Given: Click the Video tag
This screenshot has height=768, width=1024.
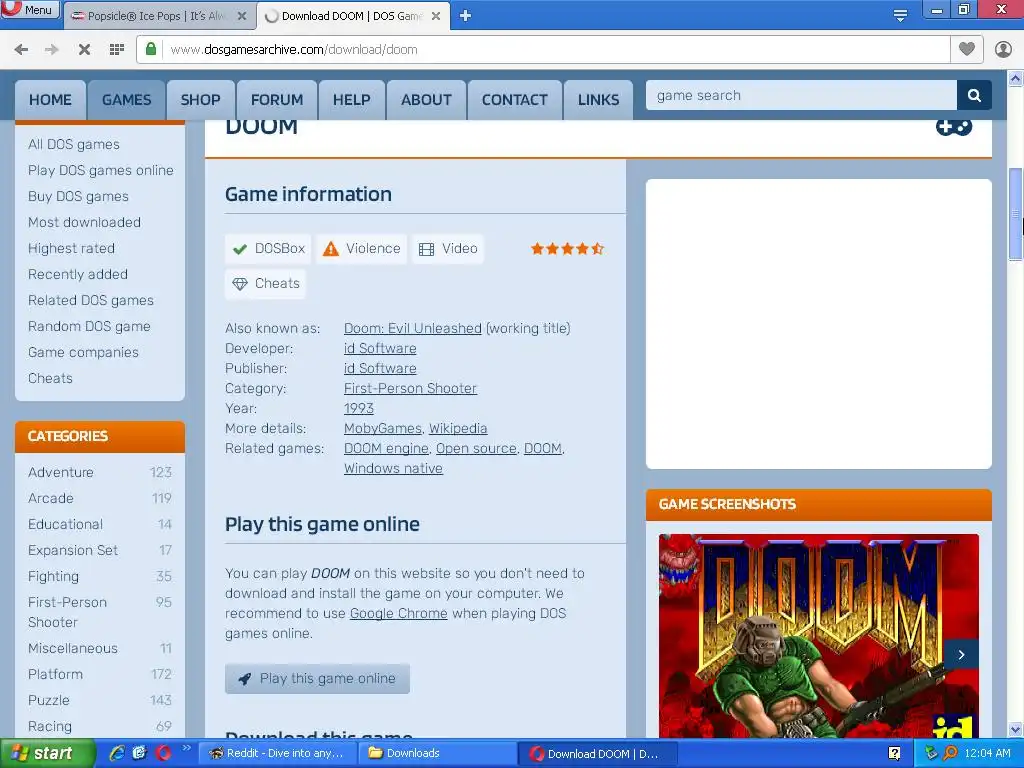Looking at the screenshot, I should [448, 249].
